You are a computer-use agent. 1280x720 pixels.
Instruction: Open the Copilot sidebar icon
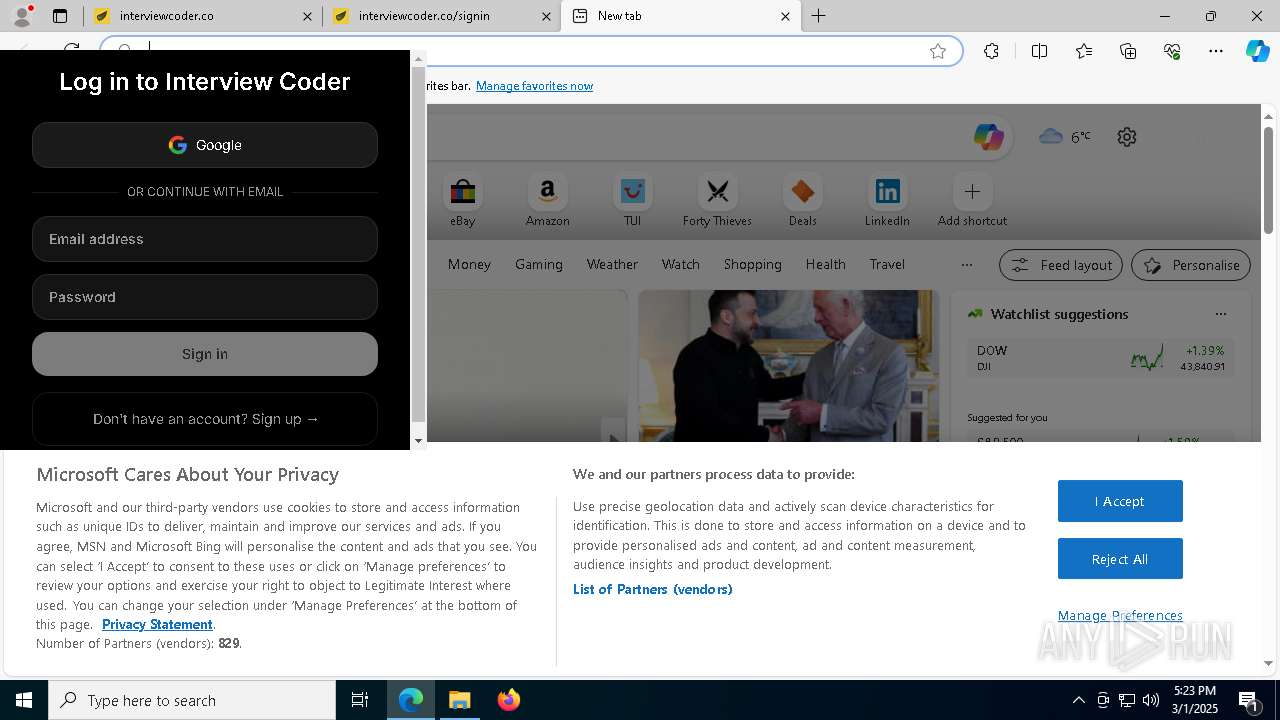point(1257,51)
